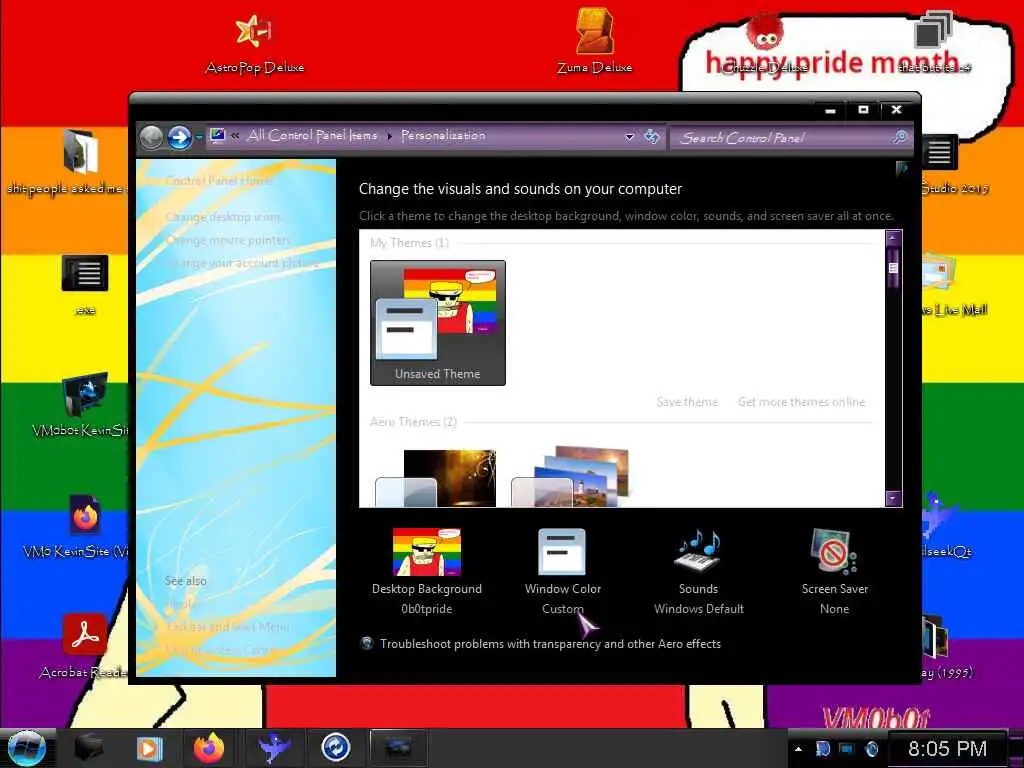Click the volume icon in system tray
The image size is (1024, 768).
871,748
